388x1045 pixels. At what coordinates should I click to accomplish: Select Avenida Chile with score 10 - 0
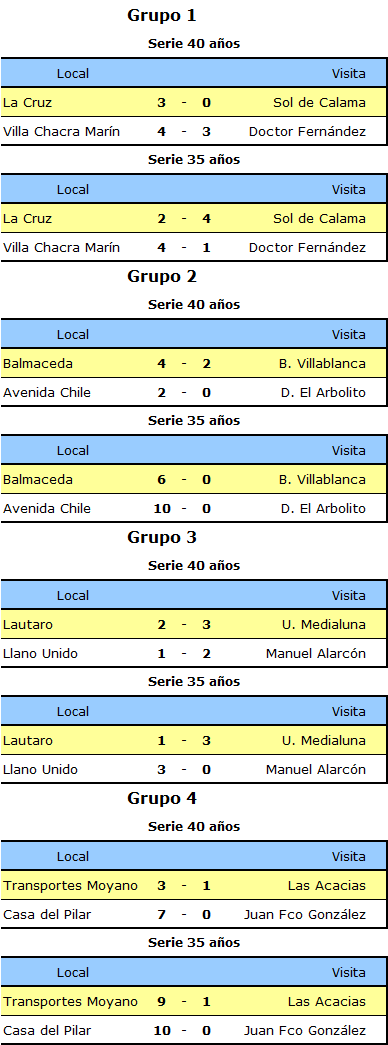coord(47,509)
